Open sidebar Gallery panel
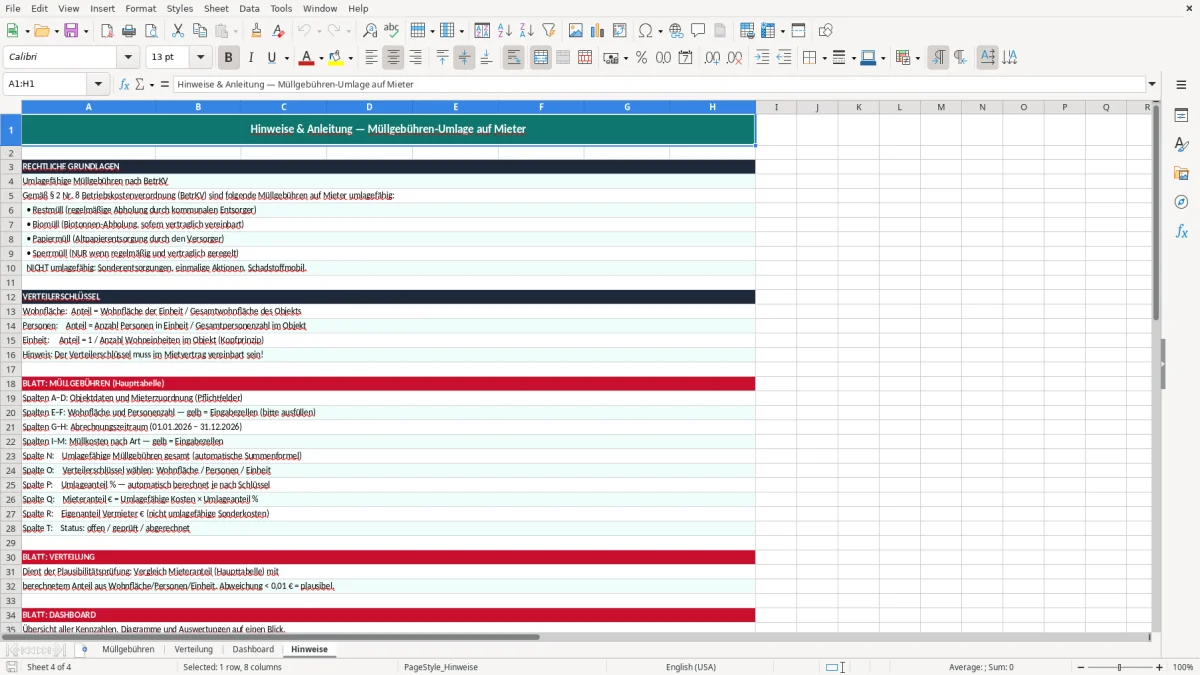The image size is (1200, 675). coord(1181,174)
